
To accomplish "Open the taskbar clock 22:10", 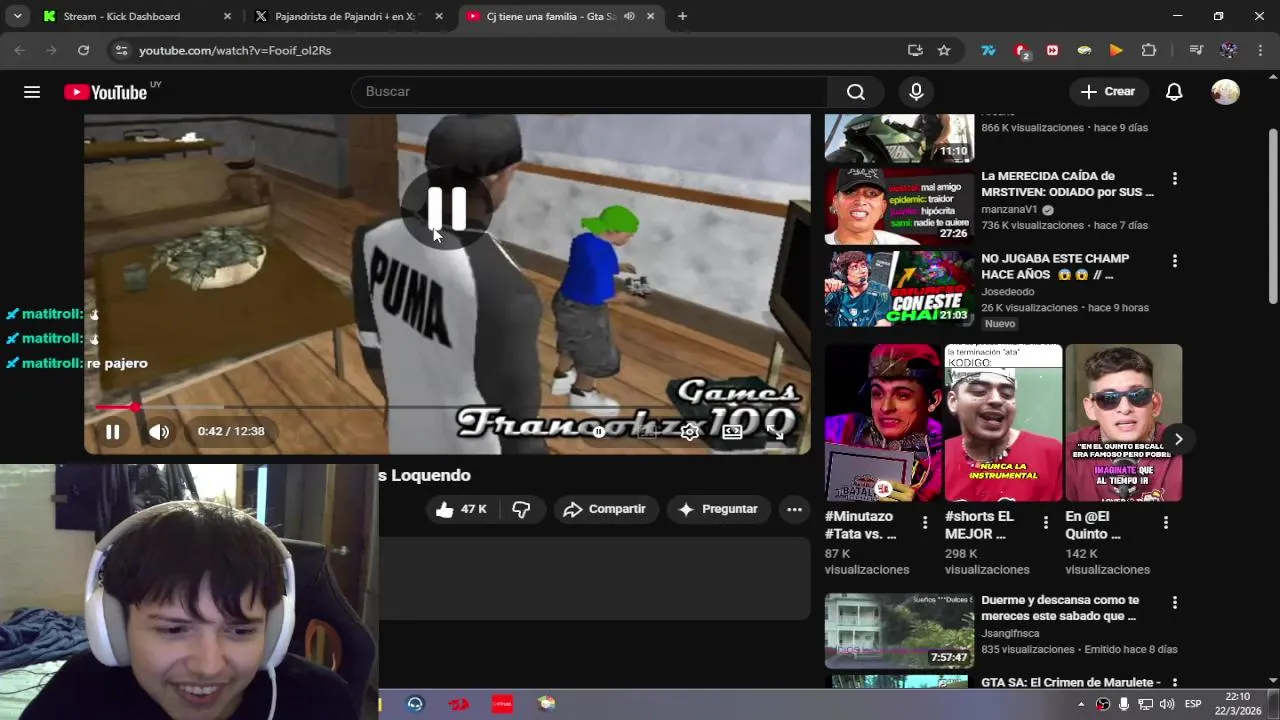I will point(1237,704).
